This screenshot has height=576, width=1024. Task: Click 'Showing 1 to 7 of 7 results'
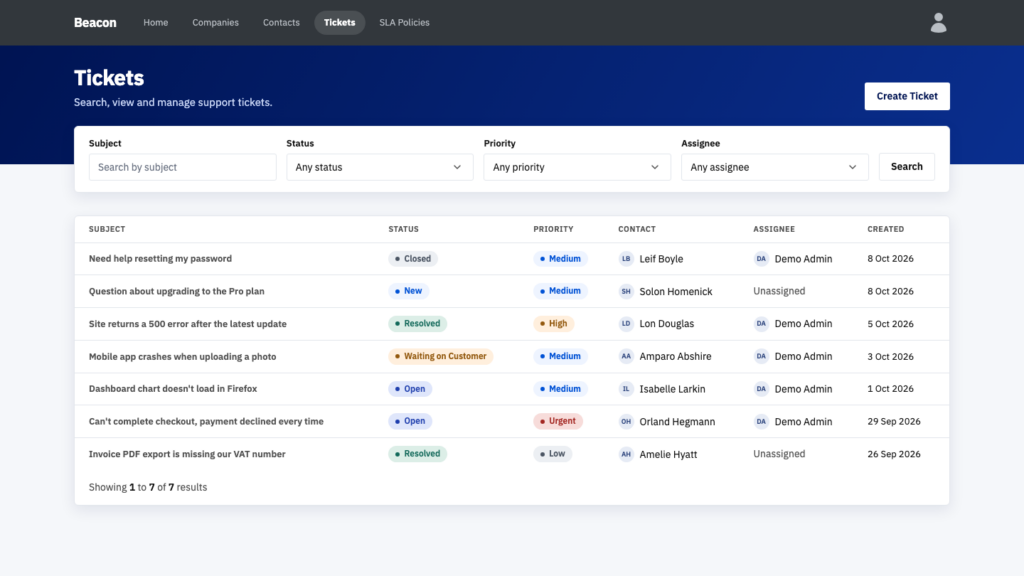point(148,487)
